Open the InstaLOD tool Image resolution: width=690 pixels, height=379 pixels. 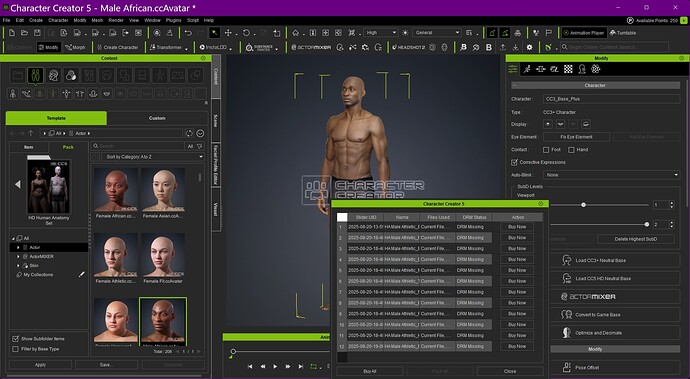213,47
